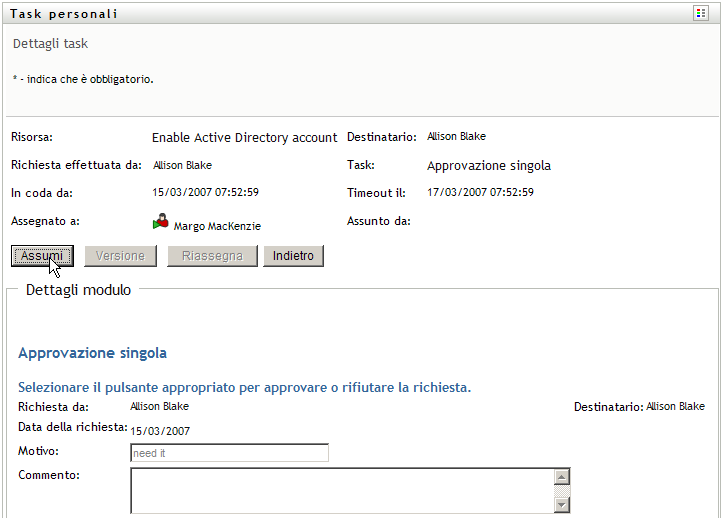The image size is (723, 518).
Task: Click the In coda da timestamp value
Action: pyautogui.click(x=206, y=192)
